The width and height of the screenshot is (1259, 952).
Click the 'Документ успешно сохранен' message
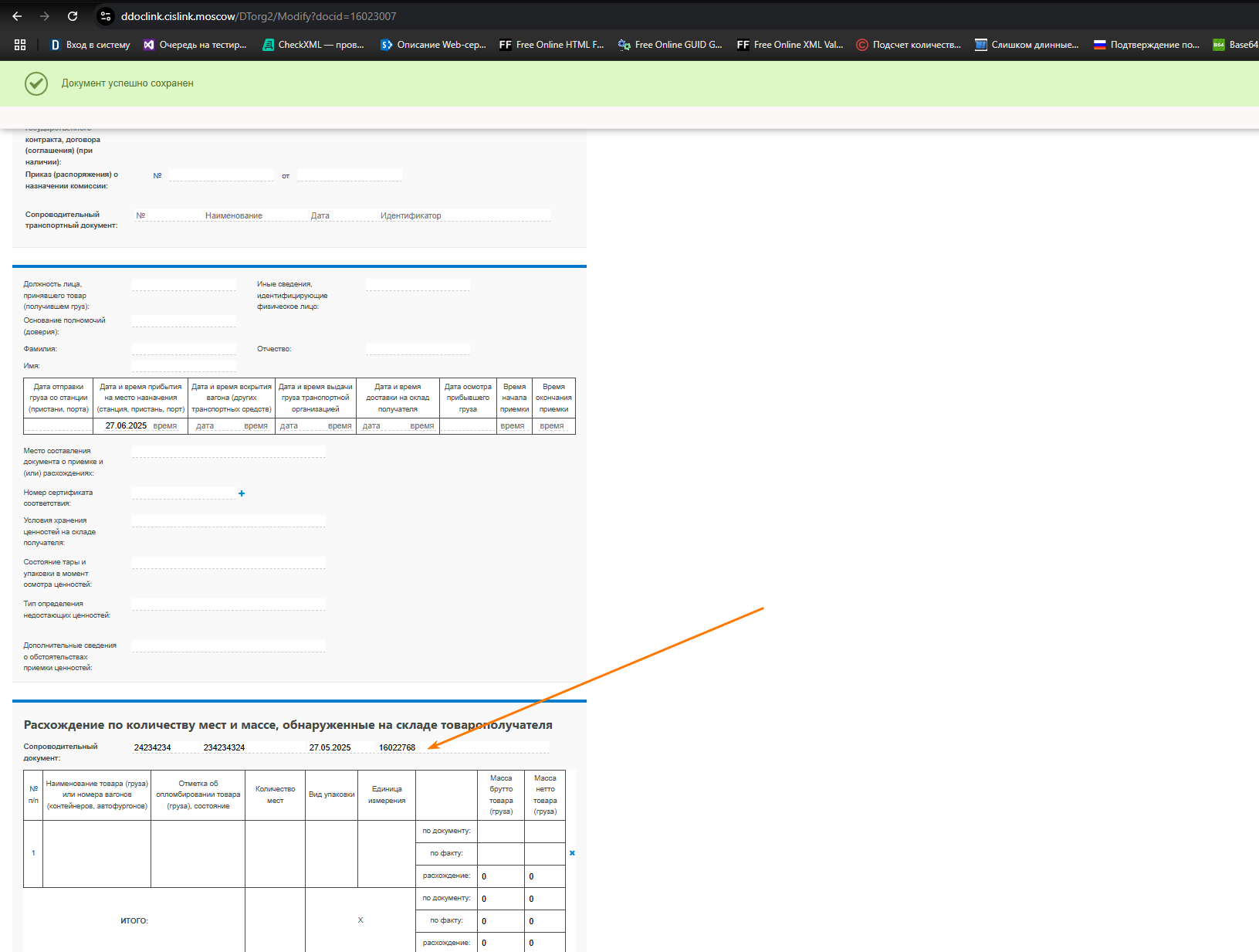click(127, 83)
